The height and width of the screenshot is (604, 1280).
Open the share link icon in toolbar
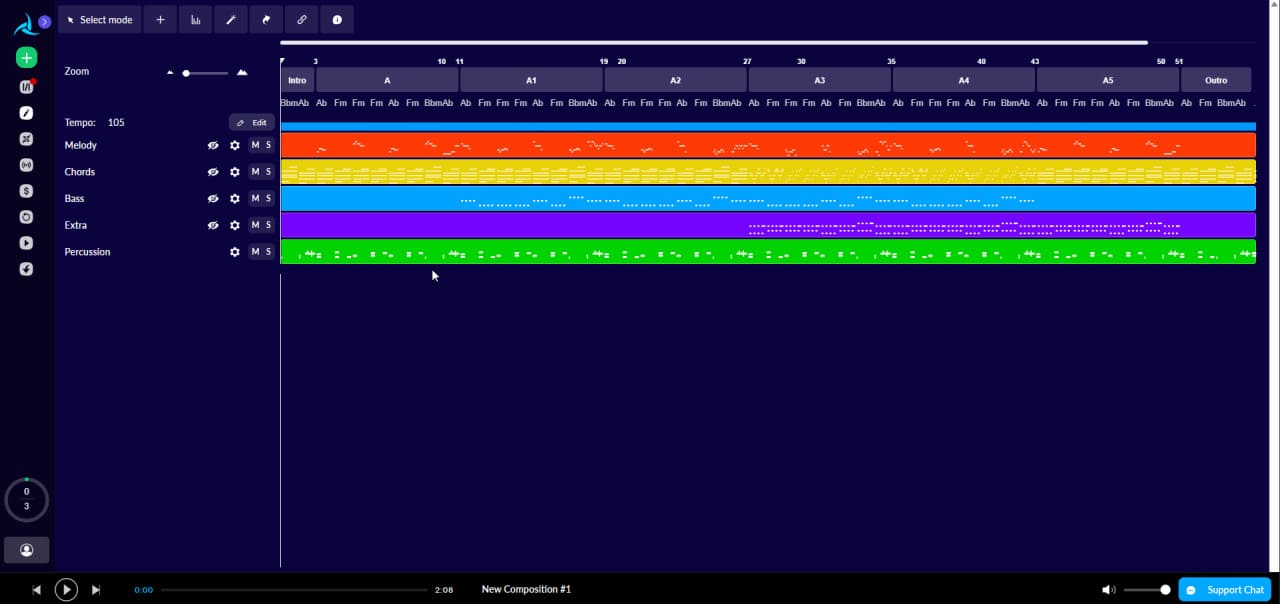301,19
